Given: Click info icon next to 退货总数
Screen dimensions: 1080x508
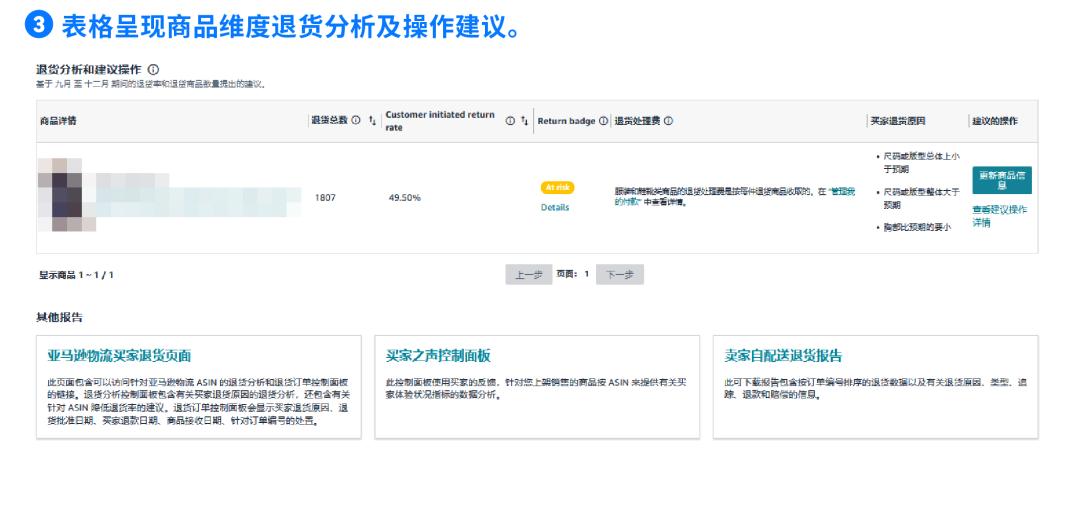Looking at the screenshot, I should [x=357, y=121].
